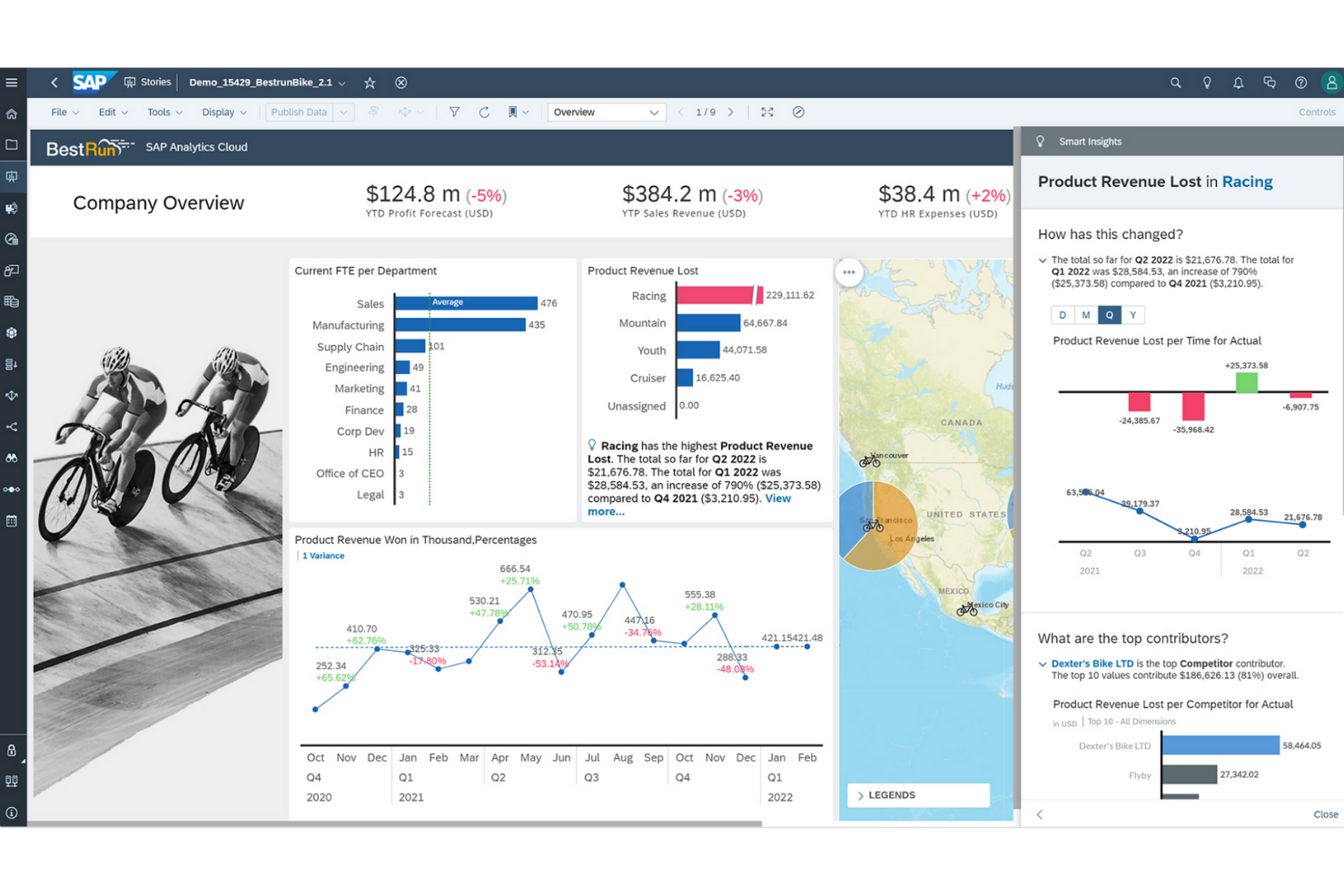Close the Smart Insights panel
The width and height of the screenshot is (1344, 896).
pos(1325,814)
